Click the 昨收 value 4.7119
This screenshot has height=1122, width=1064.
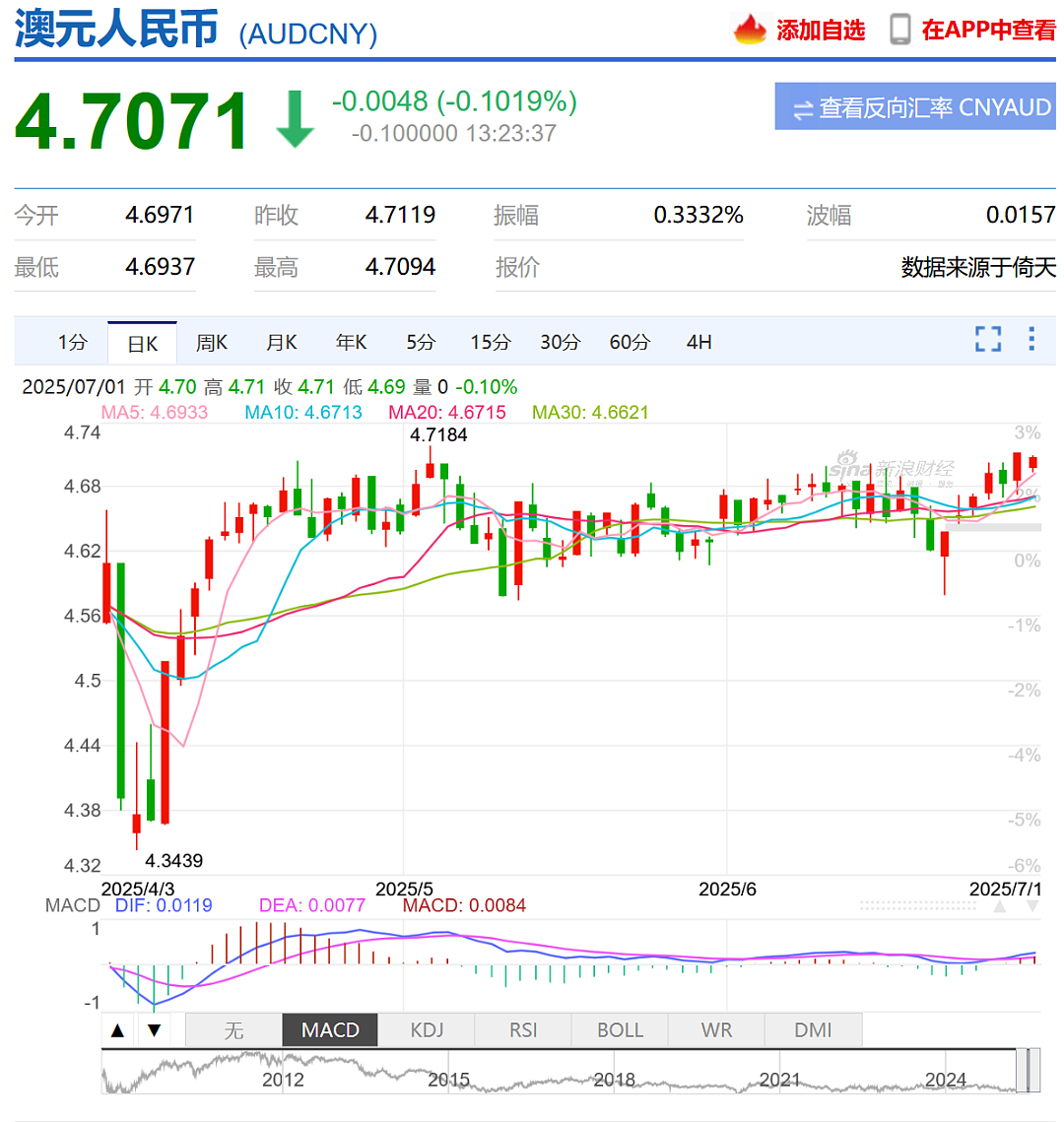[400, 215]
